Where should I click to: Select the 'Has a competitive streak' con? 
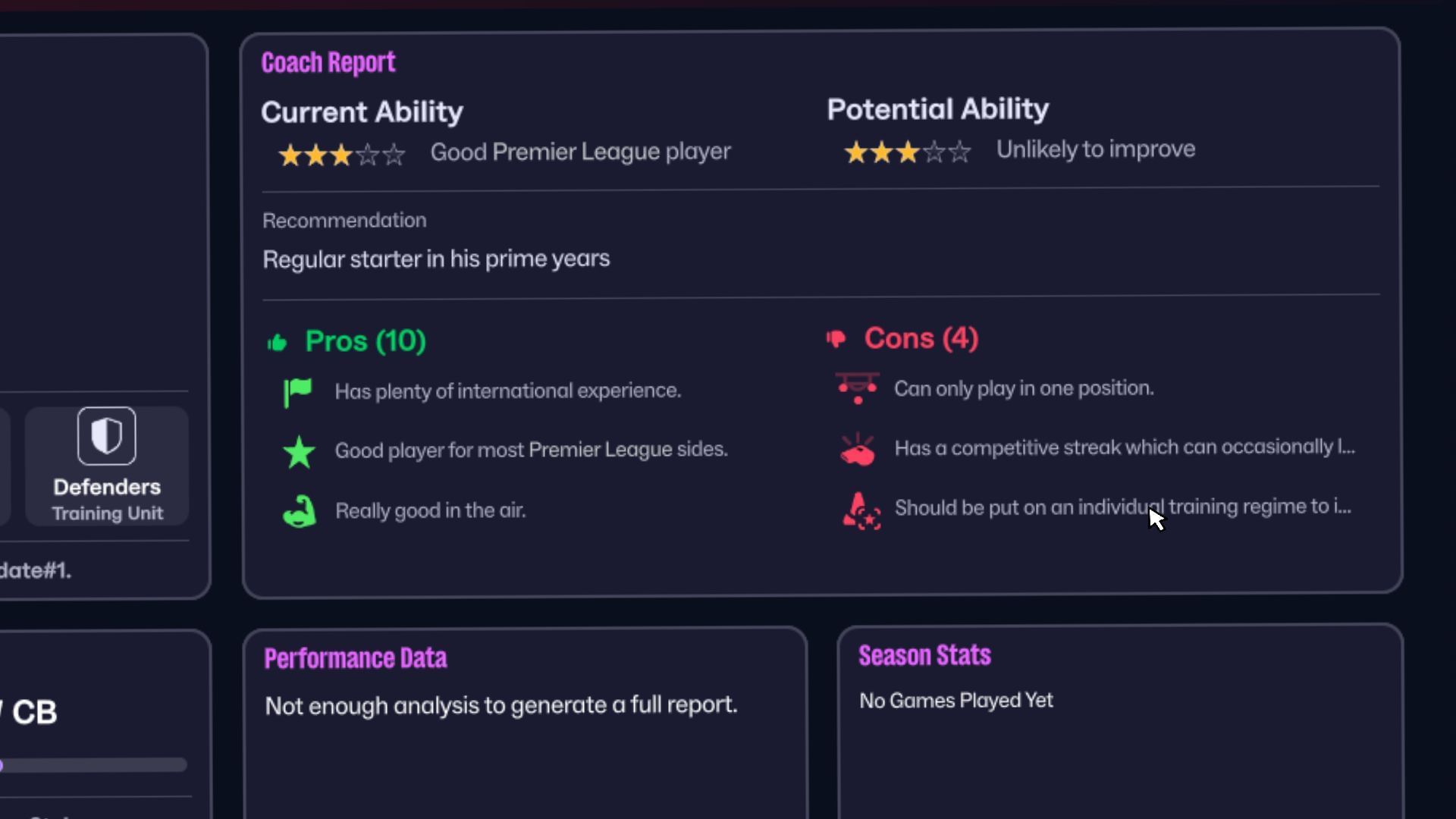point(1124,447)
